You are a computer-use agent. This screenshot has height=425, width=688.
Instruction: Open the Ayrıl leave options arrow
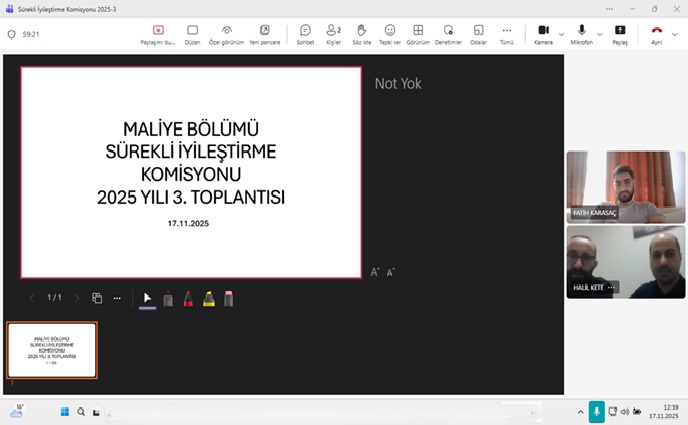pyautogui.click(x=676, y=32)
